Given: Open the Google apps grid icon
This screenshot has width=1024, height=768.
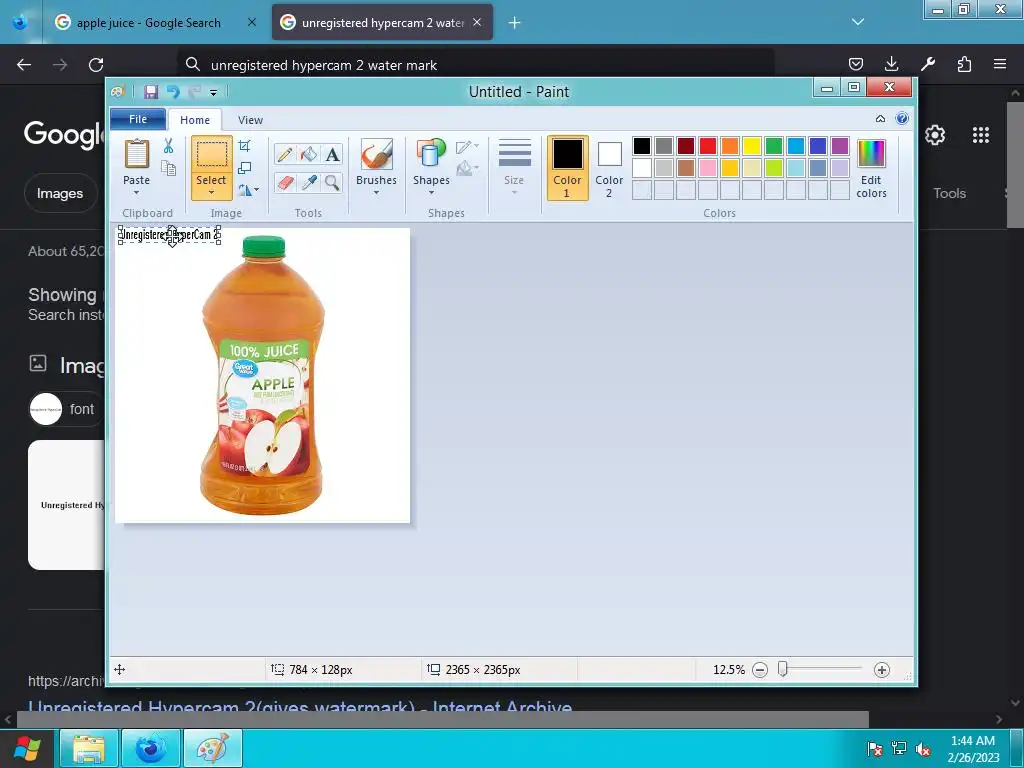Looking at the screenshot, I should (x=980, y=135).
